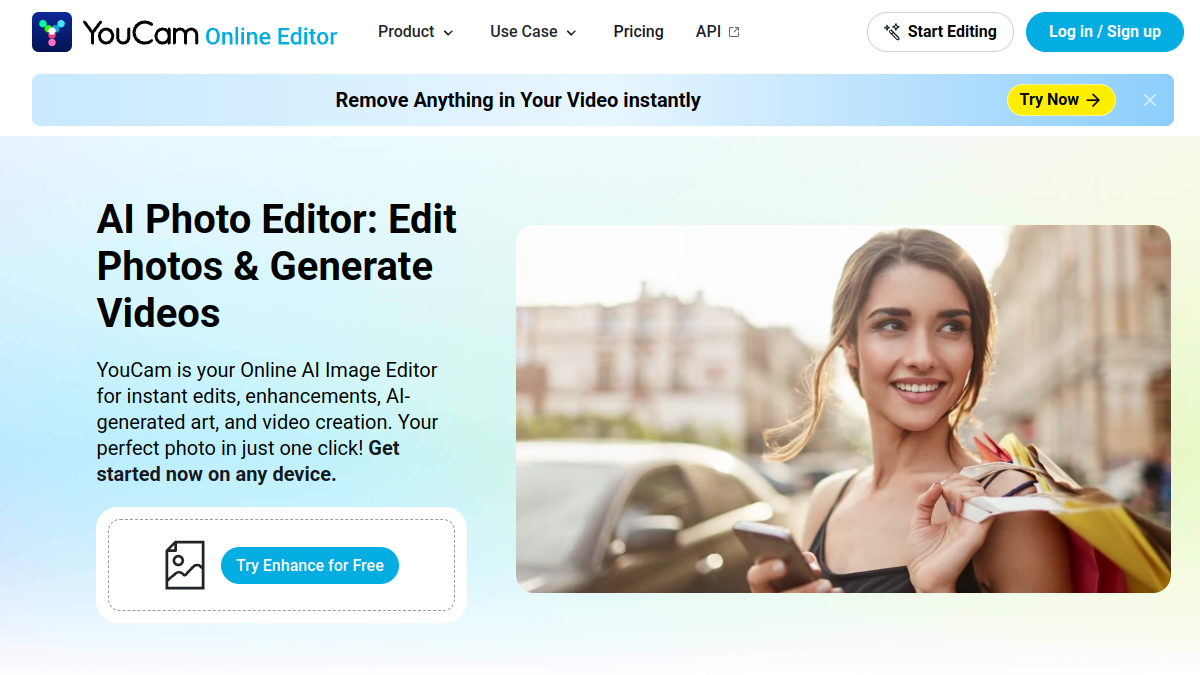1200x675 pixels.
Task: Click the yellow Try Now button
Action: coord(1061,100)
